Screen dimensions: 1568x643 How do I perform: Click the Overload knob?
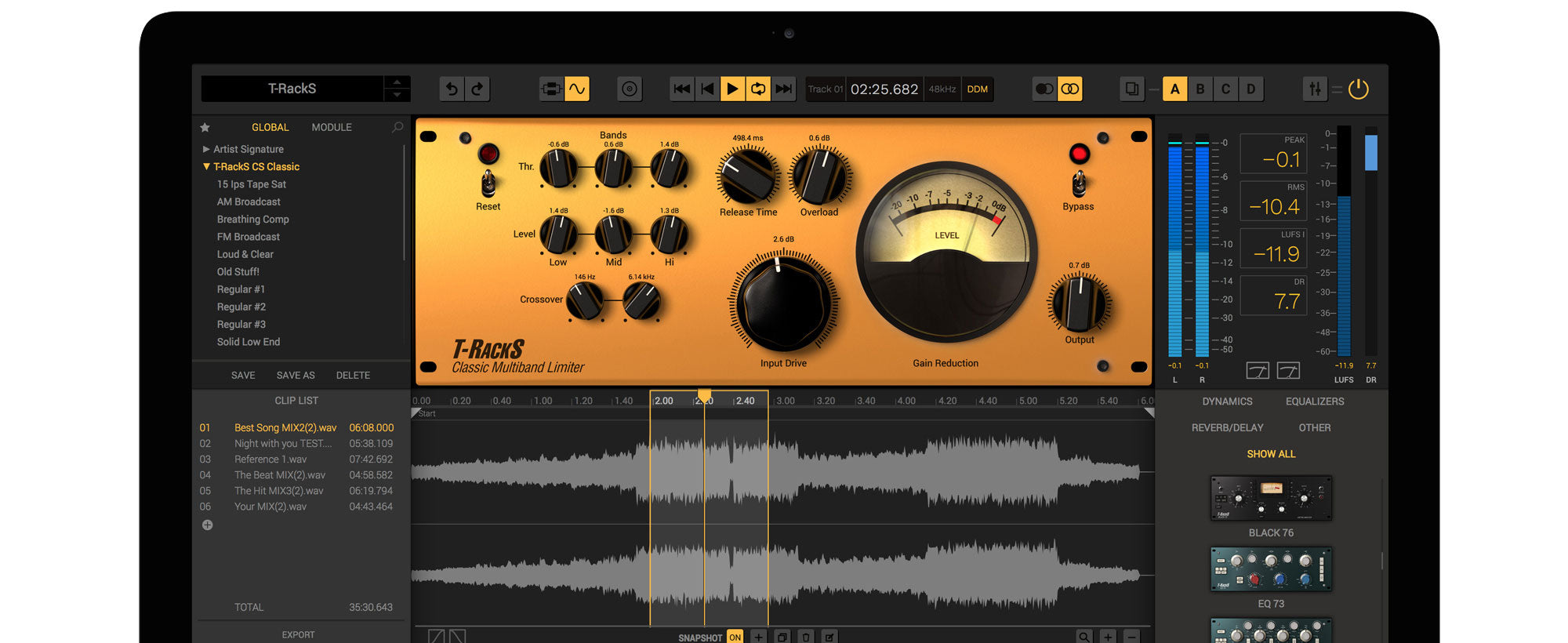(819, 176)
